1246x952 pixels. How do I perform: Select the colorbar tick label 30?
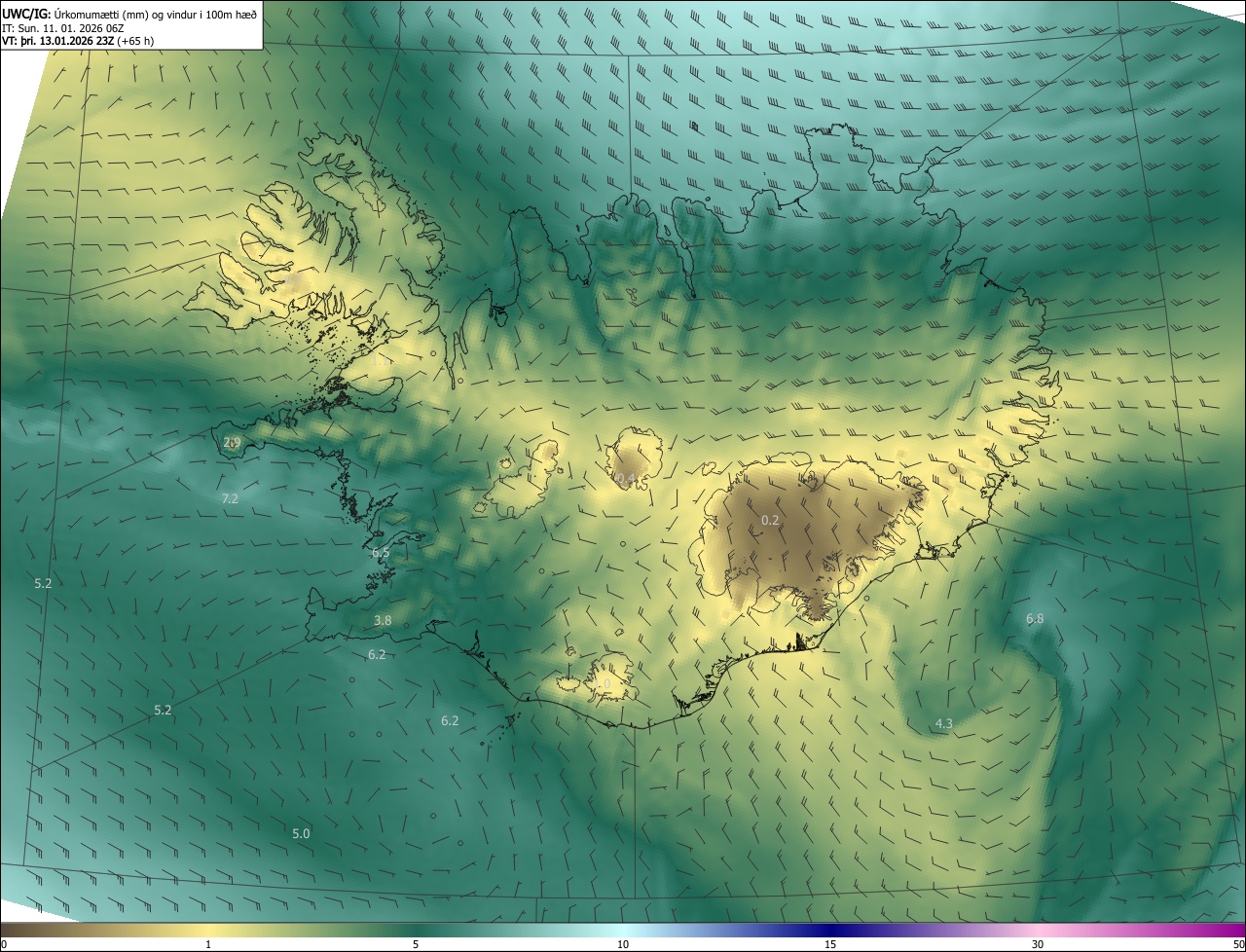click(1038, 944)
